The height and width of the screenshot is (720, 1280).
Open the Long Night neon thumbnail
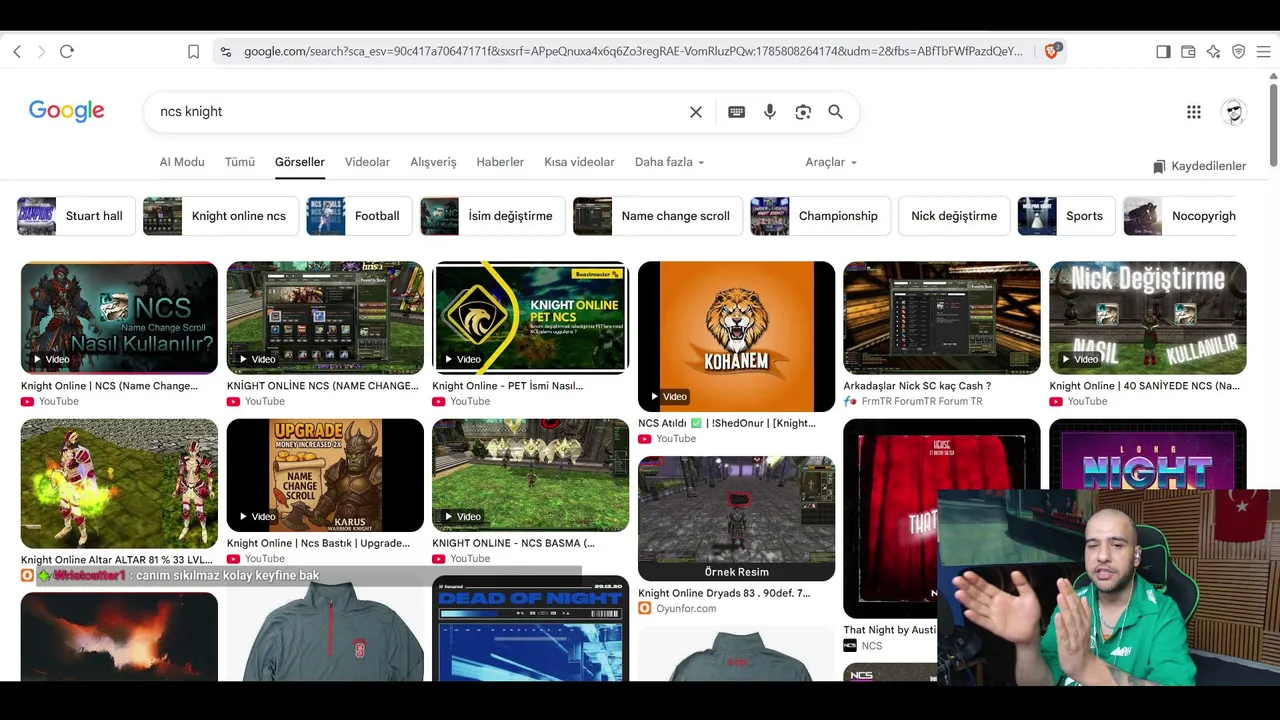click(x=1148, y=454)
